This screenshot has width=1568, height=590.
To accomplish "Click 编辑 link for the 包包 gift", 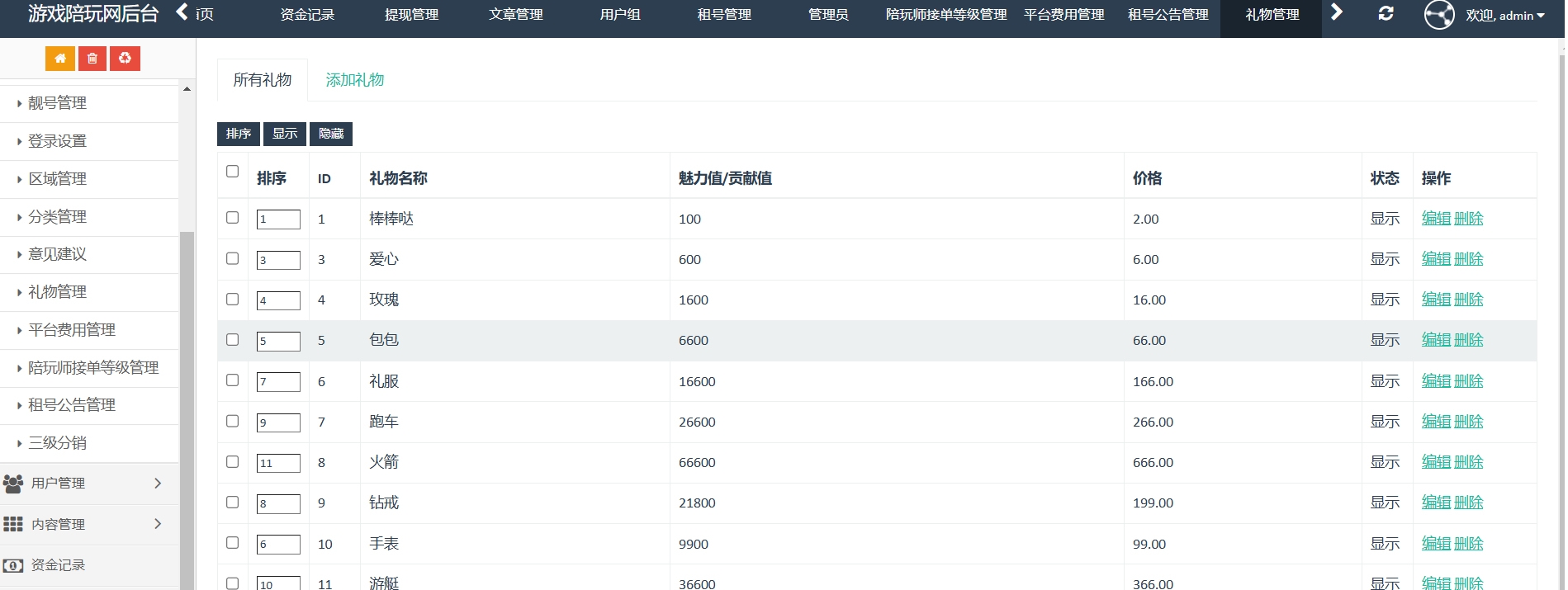I will coord(1436,340).
